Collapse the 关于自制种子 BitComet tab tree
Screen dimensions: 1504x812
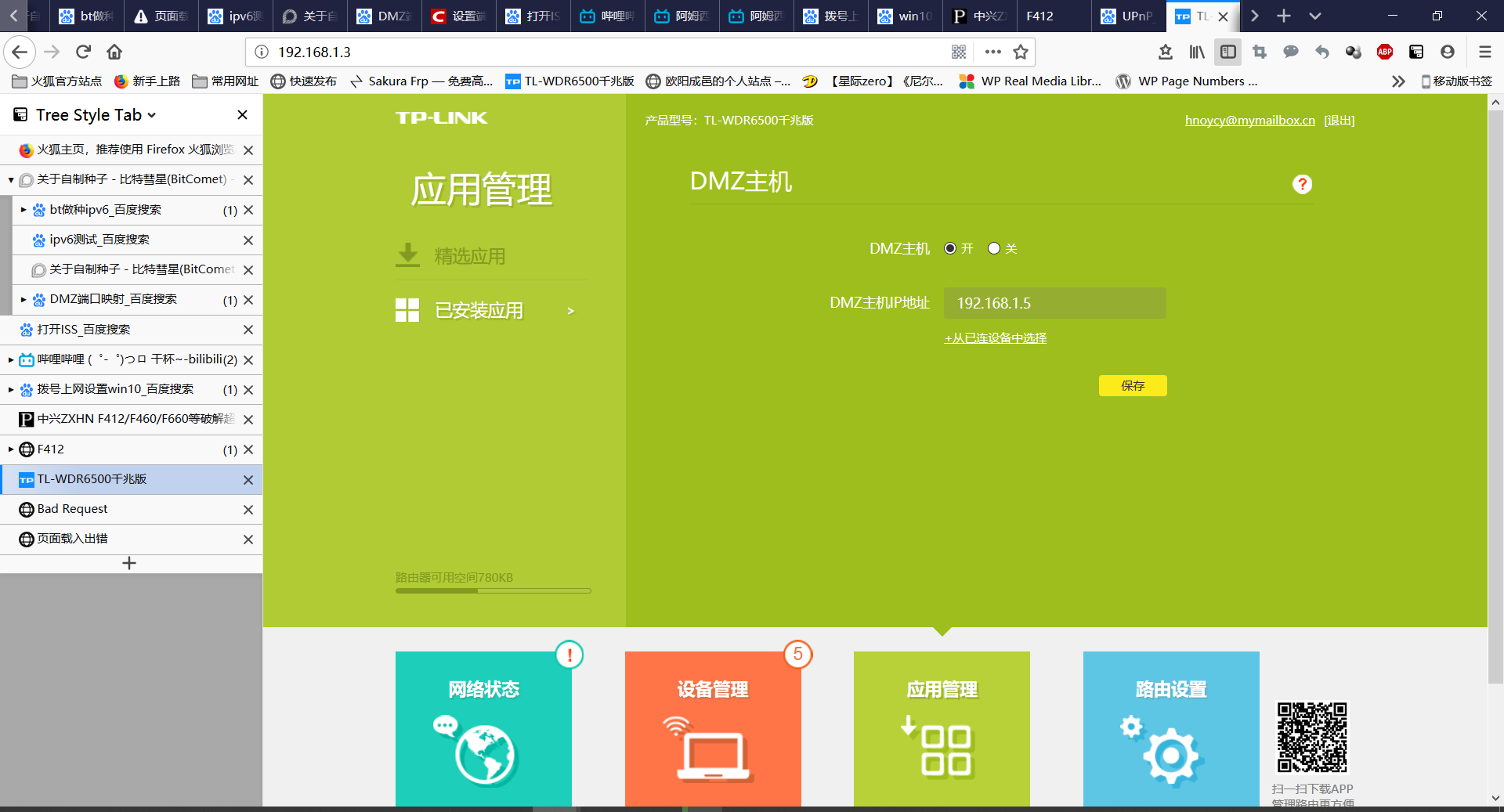pyautogui.click(x=11, y=180)
